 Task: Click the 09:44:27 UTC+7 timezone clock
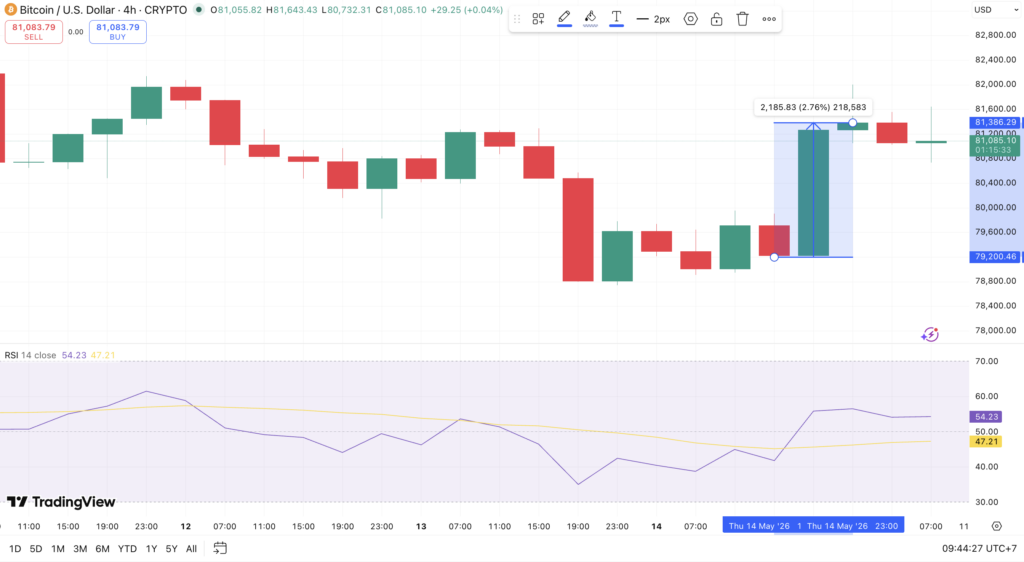[979, 549]
